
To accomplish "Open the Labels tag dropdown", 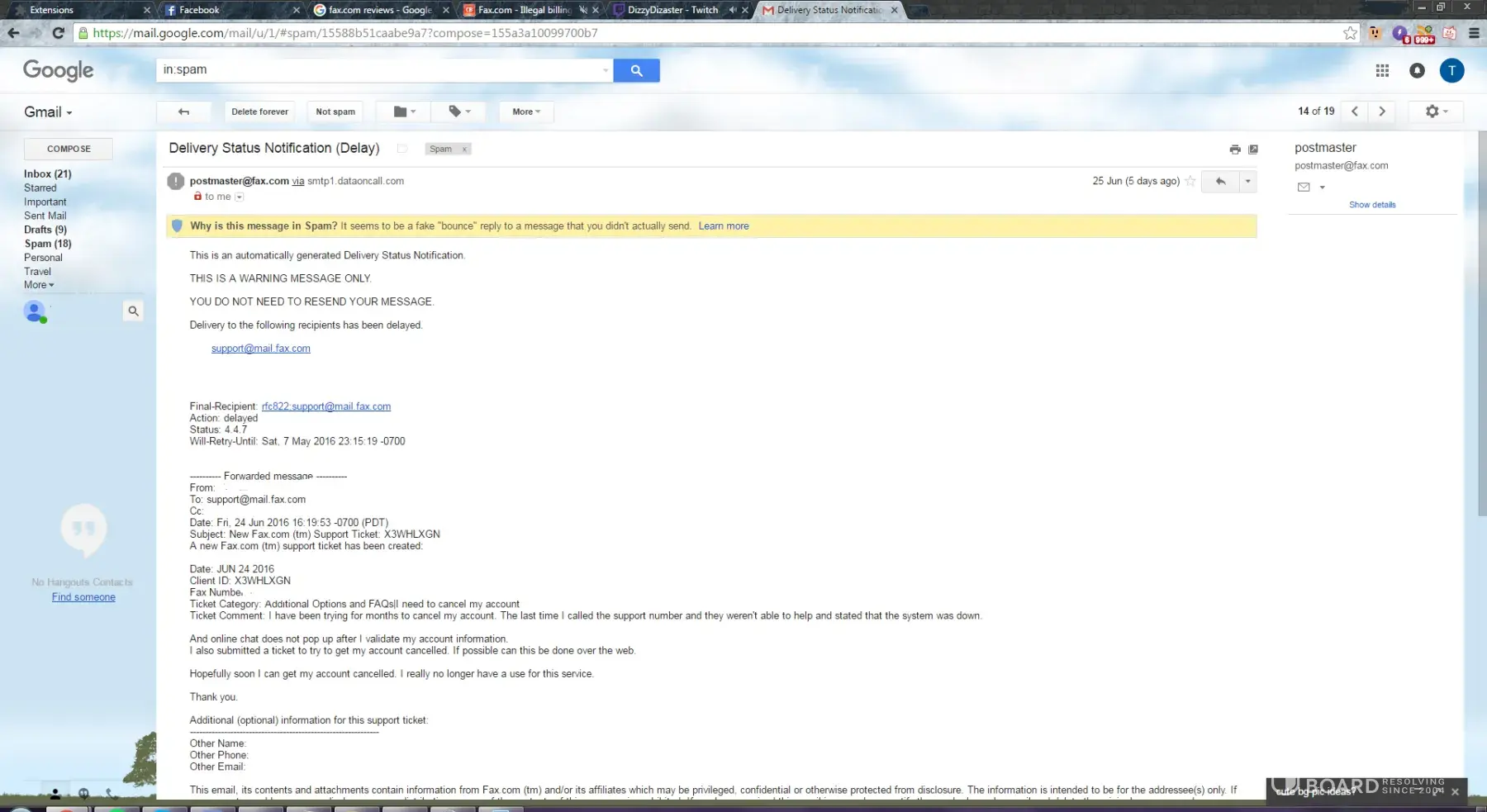I will click(459, 112).
